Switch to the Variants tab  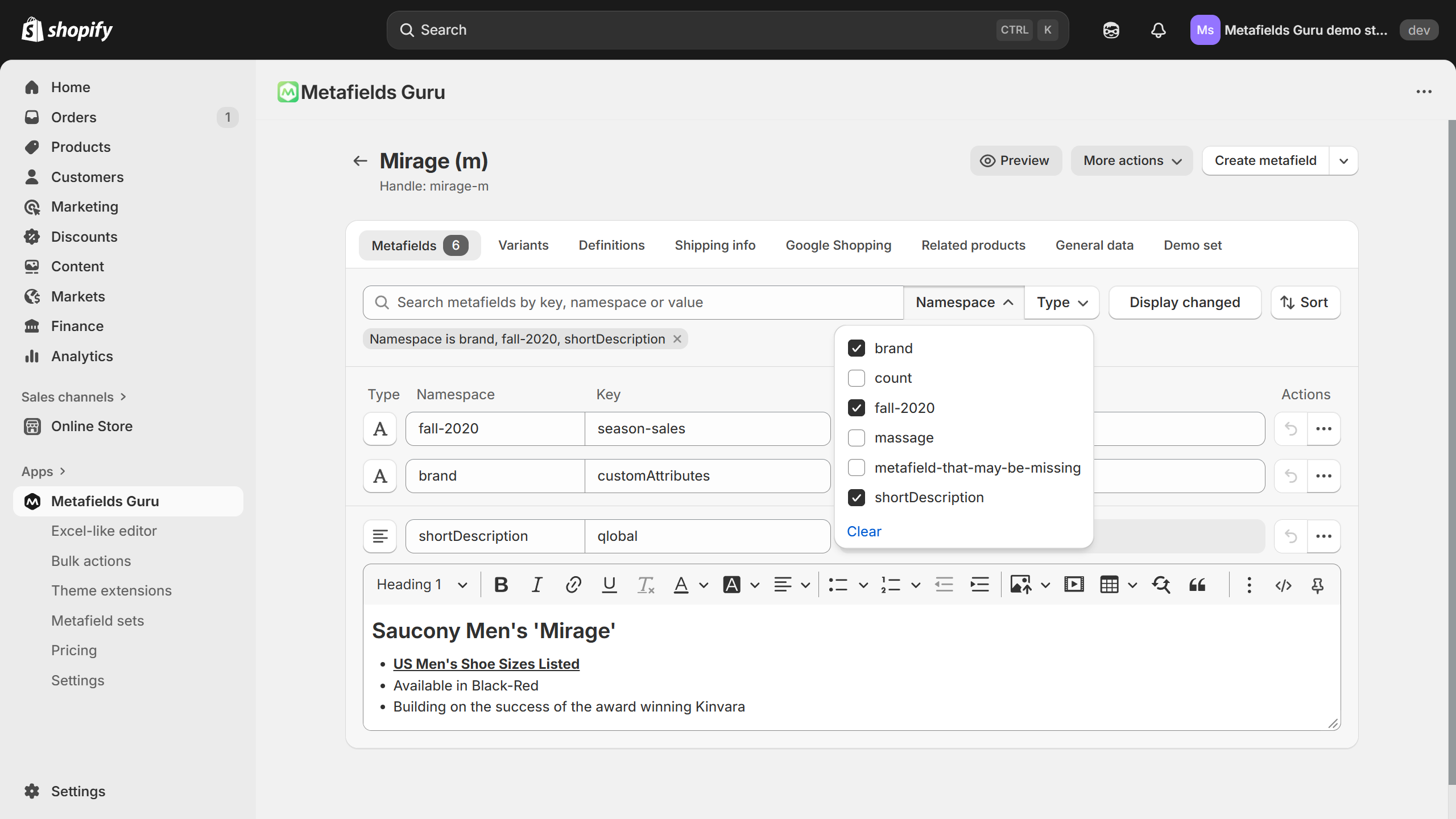[x=523, y=245]
